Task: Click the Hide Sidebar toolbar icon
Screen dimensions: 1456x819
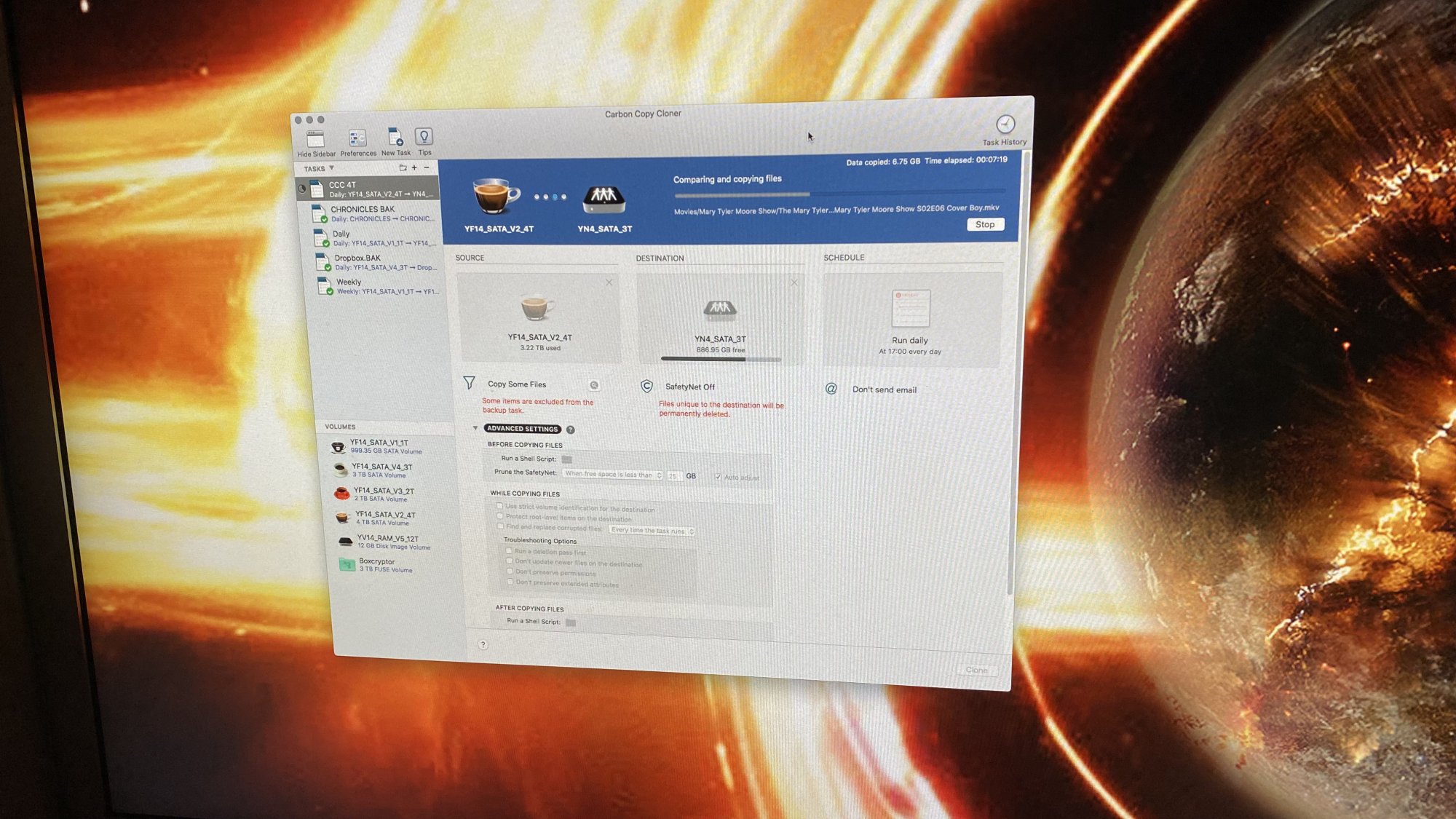Action: pos(315,138)
